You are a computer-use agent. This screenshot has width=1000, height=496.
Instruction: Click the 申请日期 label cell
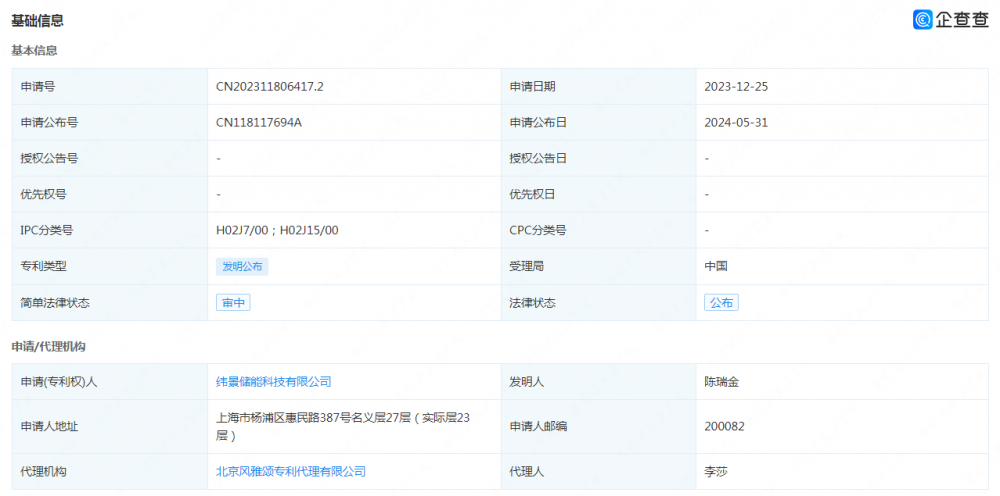click(599, 87)
